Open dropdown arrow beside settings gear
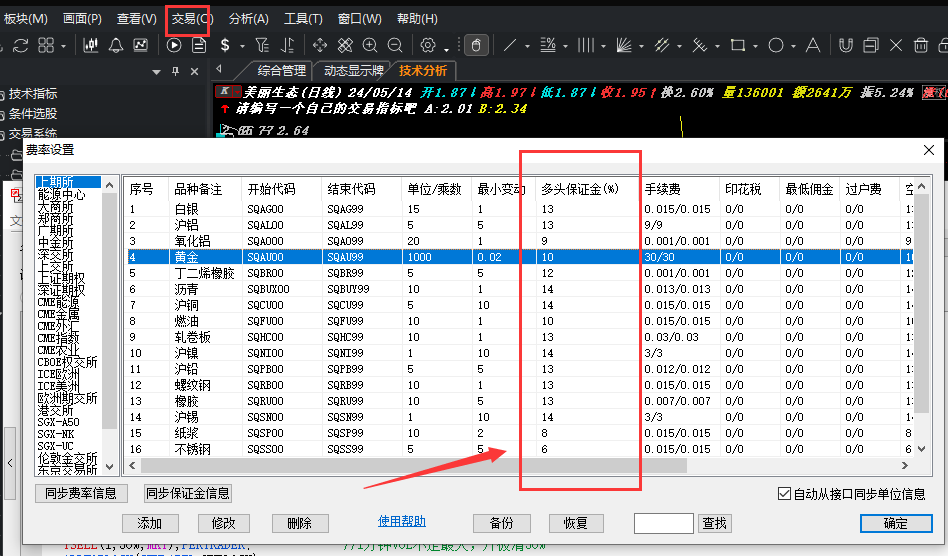 [446, 48]
